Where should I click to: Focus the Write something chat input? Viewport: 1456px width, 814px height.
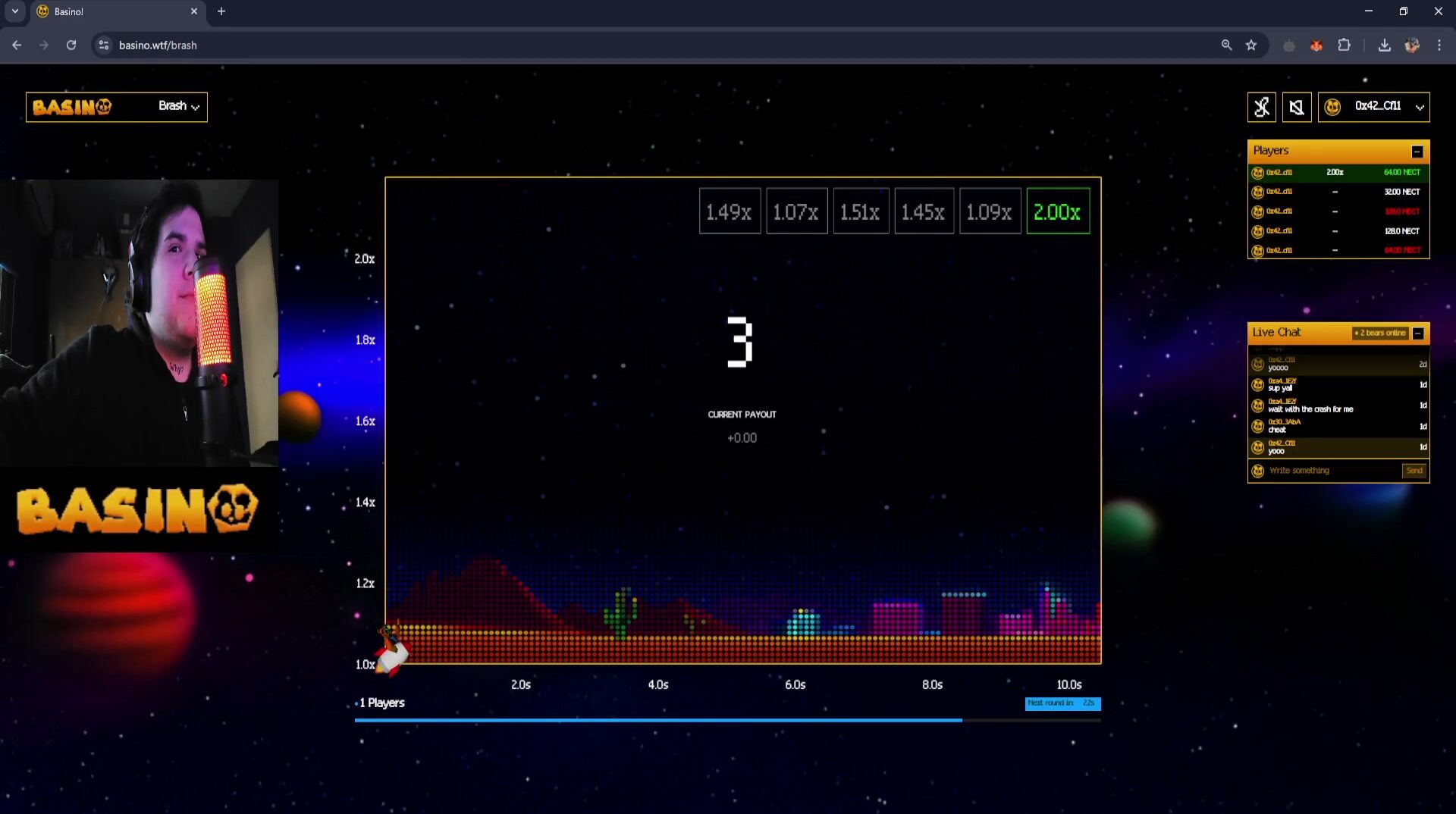[x=1332, y=471]
